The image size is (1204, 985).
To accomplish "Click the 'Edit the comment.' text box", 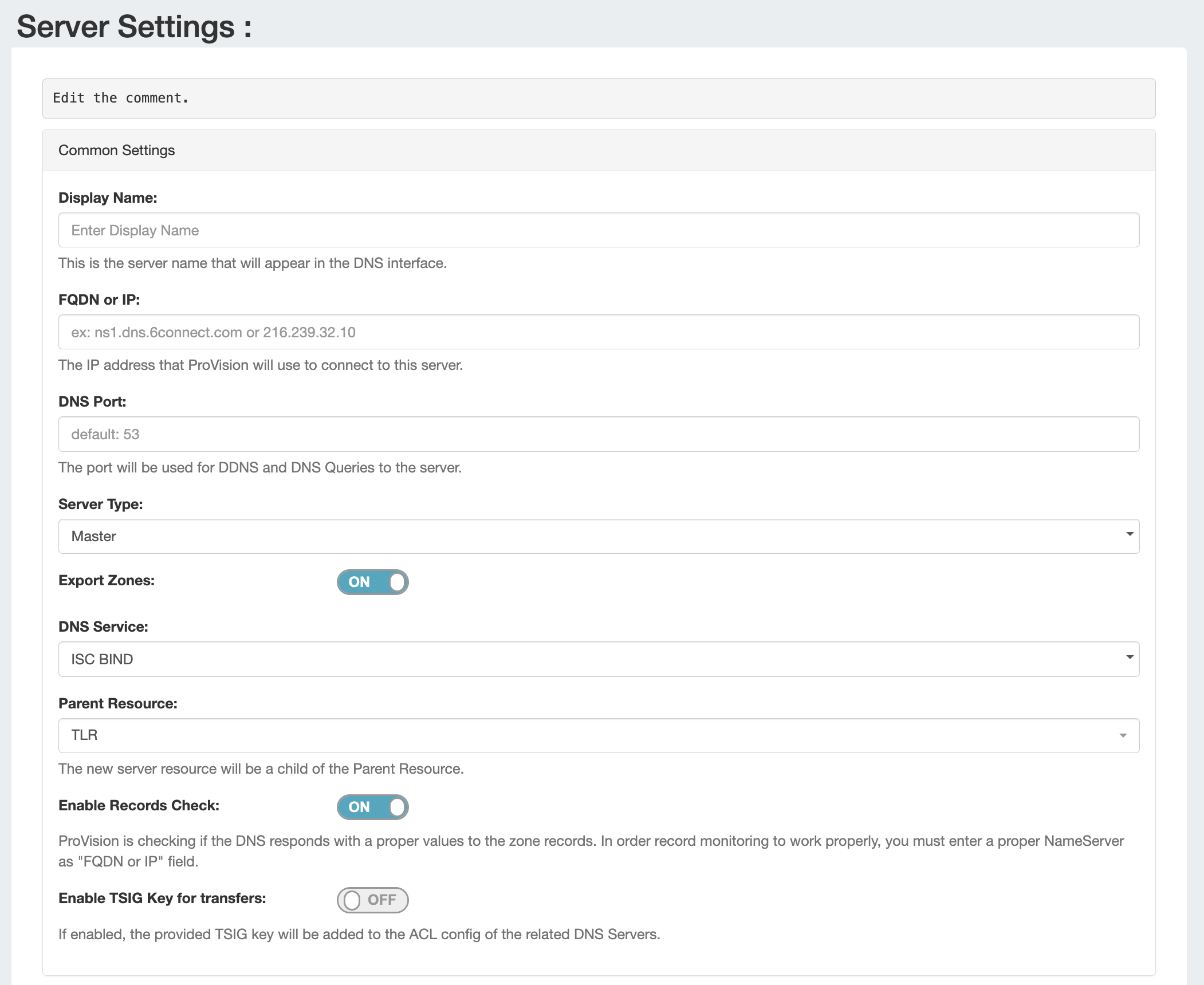I will click(x=599, y=98).
